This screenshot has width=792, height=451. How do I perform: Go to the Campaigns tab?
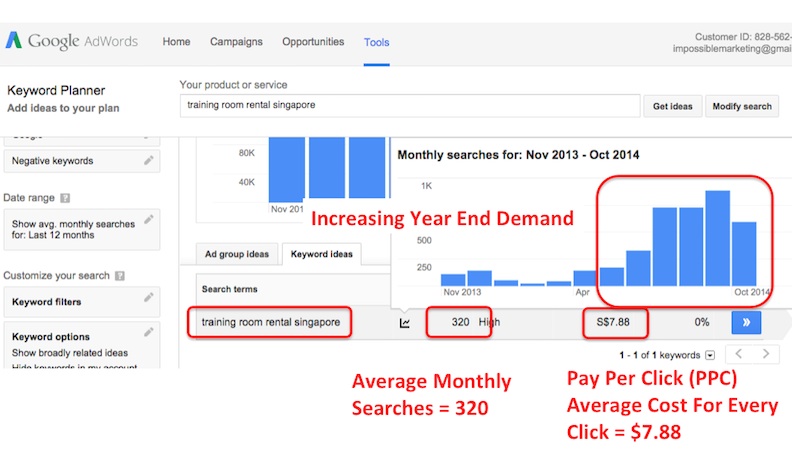pyautogui.click(x=236, y=42)
